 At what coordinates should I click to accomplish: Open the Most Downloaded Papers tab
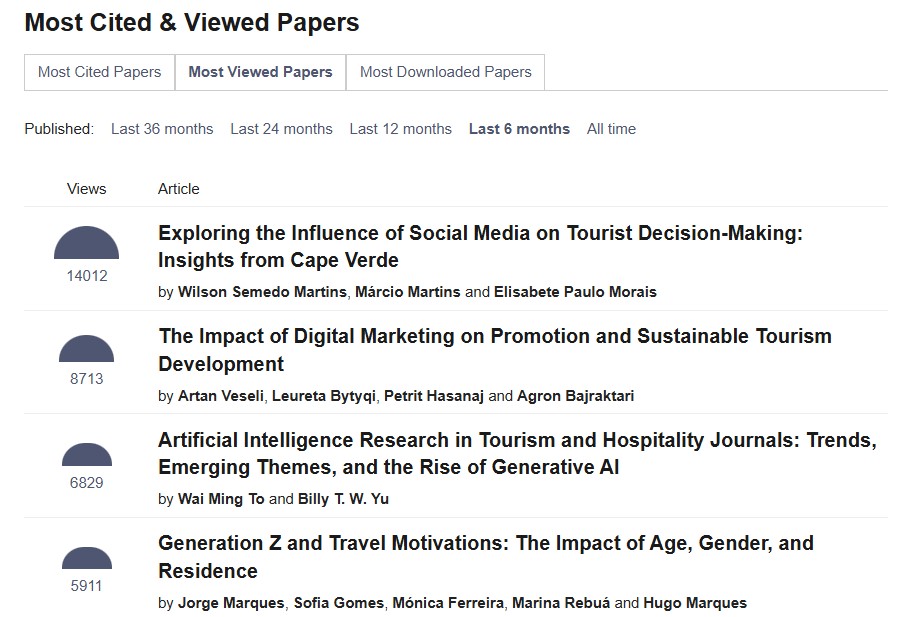(445, 72)
